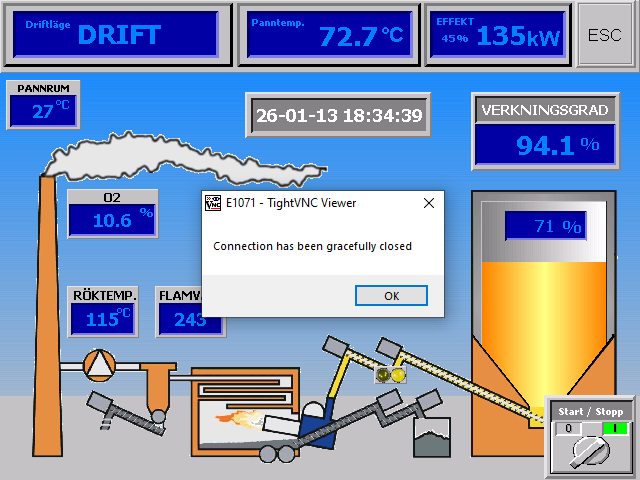The height and width of the screenshot is (480, 640).
Task: Select the VERKNINGSGRAD 94.1 % display
Action: point(544,145)
